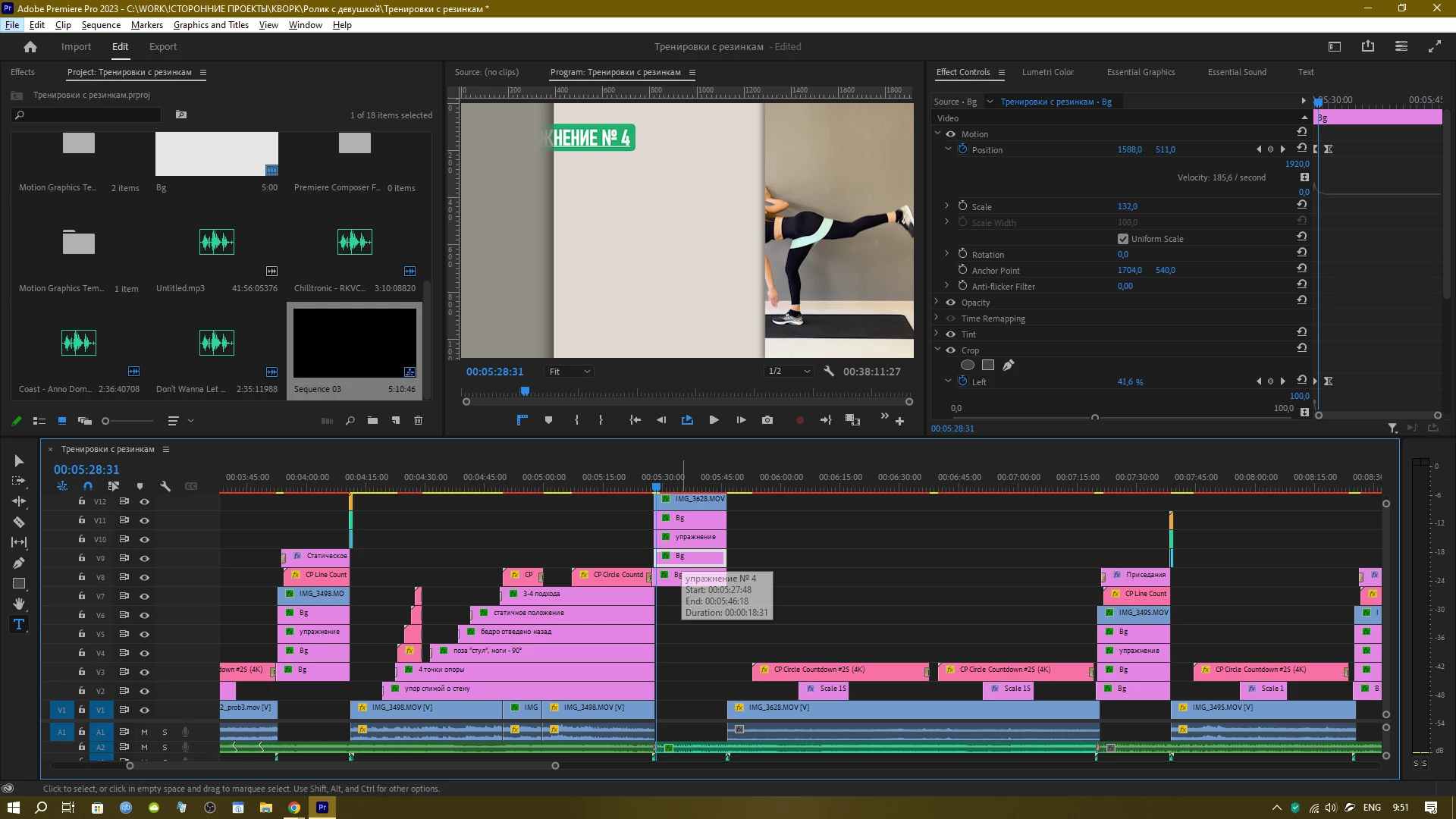Switch to the Lumetri Color tab
Viewport: 1456px width, 819px height.
click(x=1047, y=72)
